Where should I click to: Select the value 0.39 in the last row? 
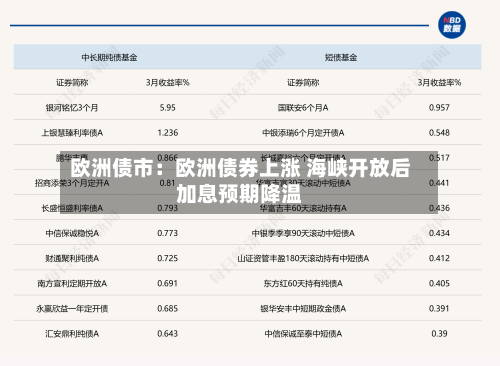click(x=439, y=333)
